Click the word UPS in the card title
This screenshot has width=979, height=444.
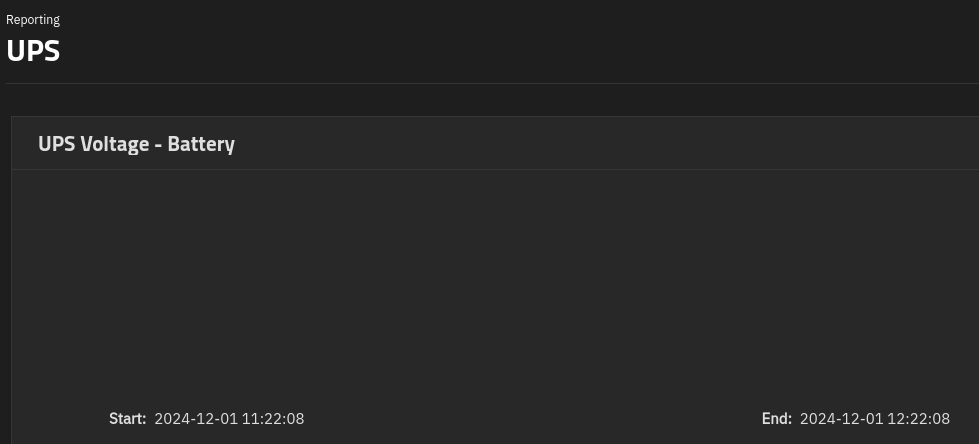pyautogui.click(x=57, y=144)
